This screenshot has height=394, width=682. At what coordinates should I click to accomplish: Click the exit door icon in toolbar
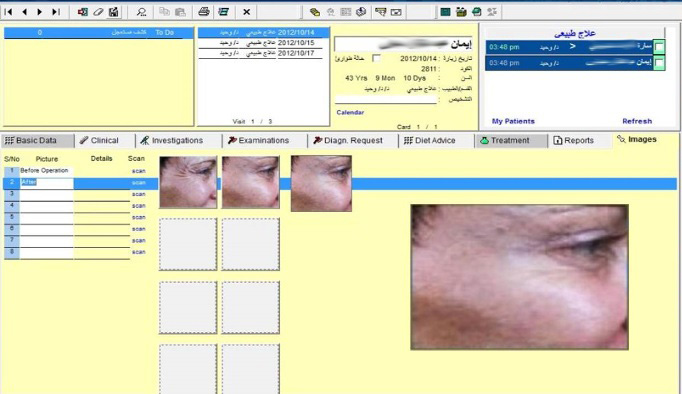82,12
